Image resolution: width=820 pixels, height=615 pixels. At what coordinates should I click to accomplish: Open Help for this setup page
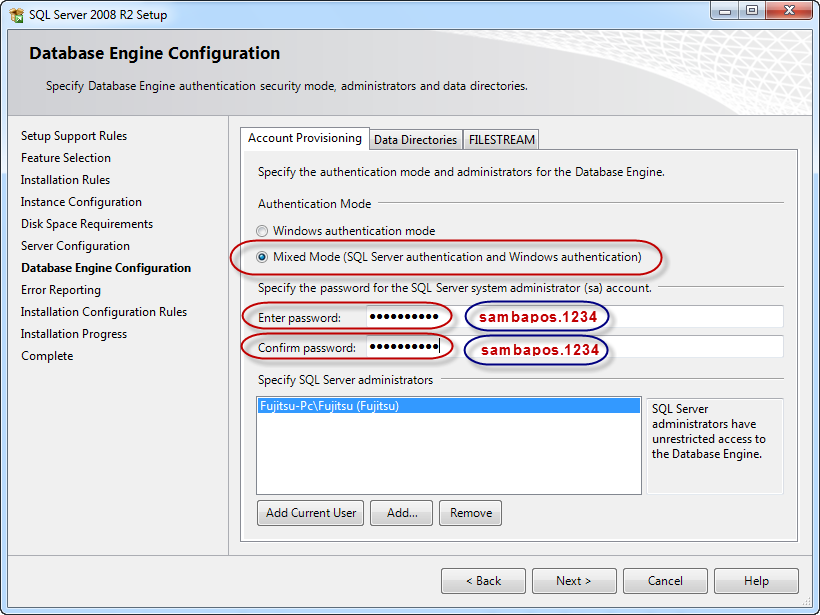point(756,581)
